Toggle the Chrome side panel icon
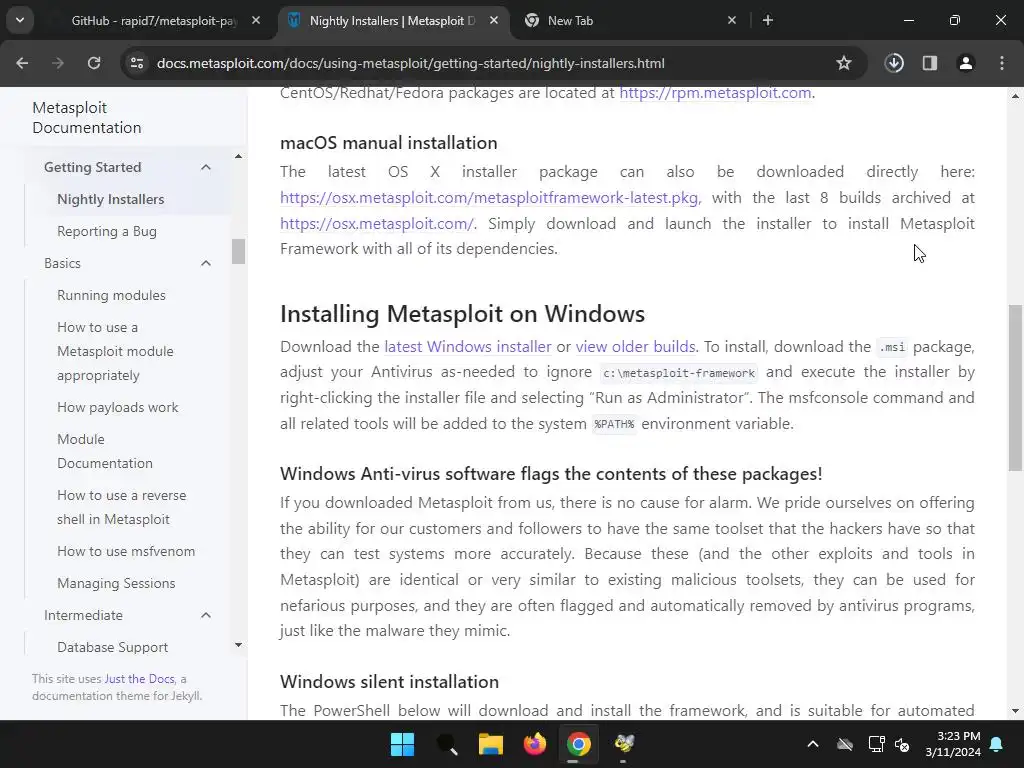Image resolution: width=1024 pixels, height=768 pixels. [x=930, y=63]
